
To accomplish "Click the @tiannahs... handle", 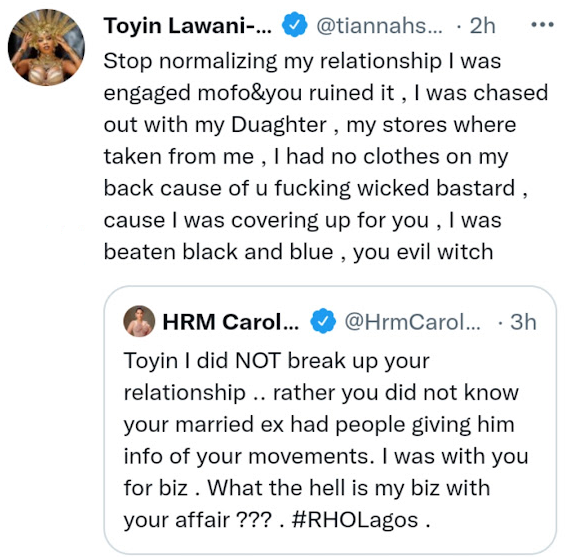I will pos(379,26).
